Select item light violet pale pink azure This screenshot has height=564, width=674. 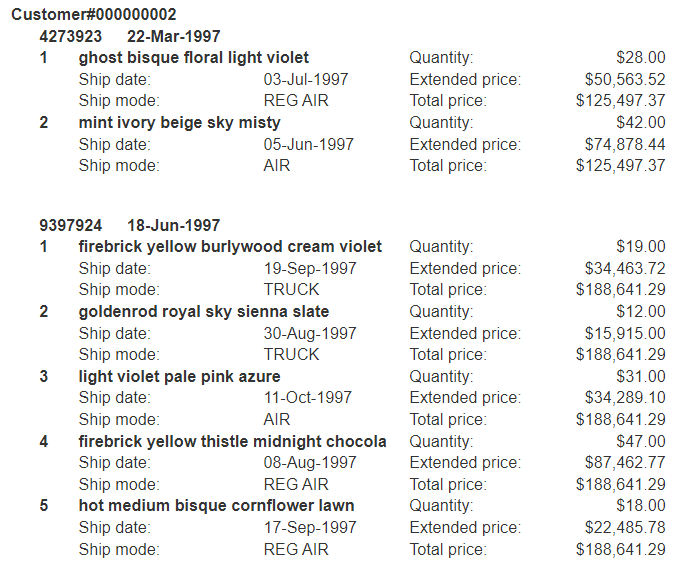(x=180, y=376)
